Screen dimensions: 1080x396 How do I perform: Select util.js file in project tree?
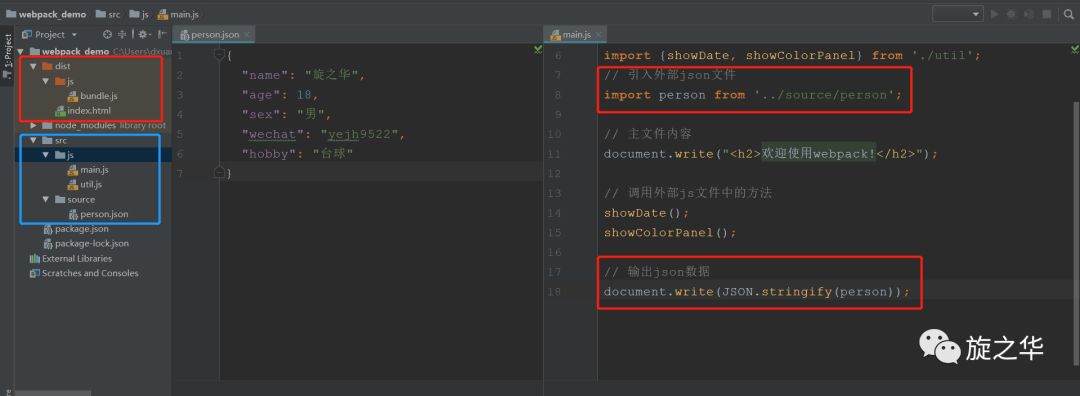coord(85,185)
